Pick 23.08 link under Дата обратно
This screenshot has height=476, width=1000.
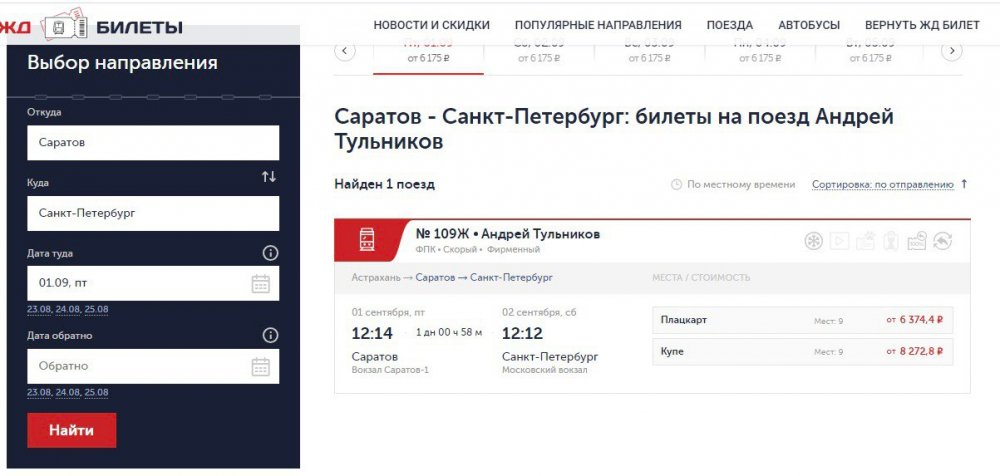click(x=39, y=392)
